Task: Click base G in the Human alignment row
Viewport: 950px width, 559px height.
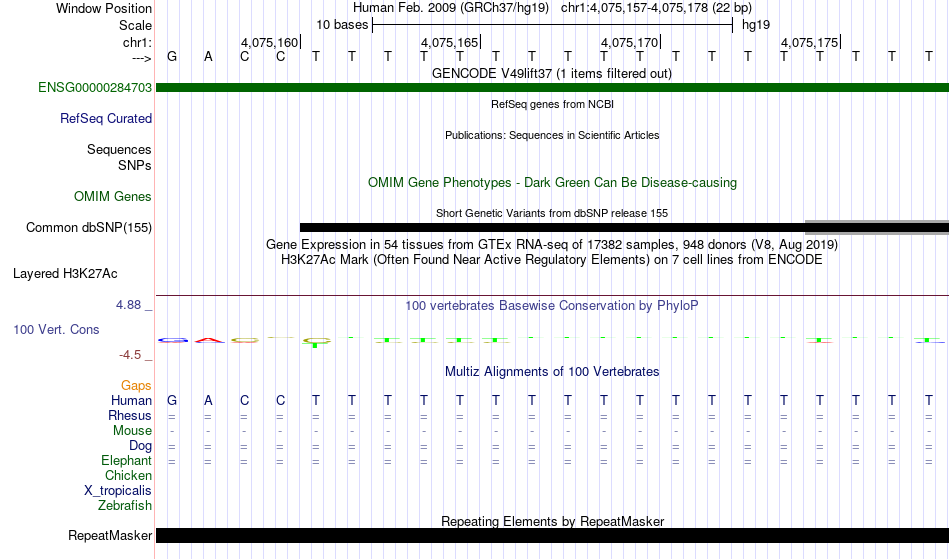Action: tap(172, 400)
